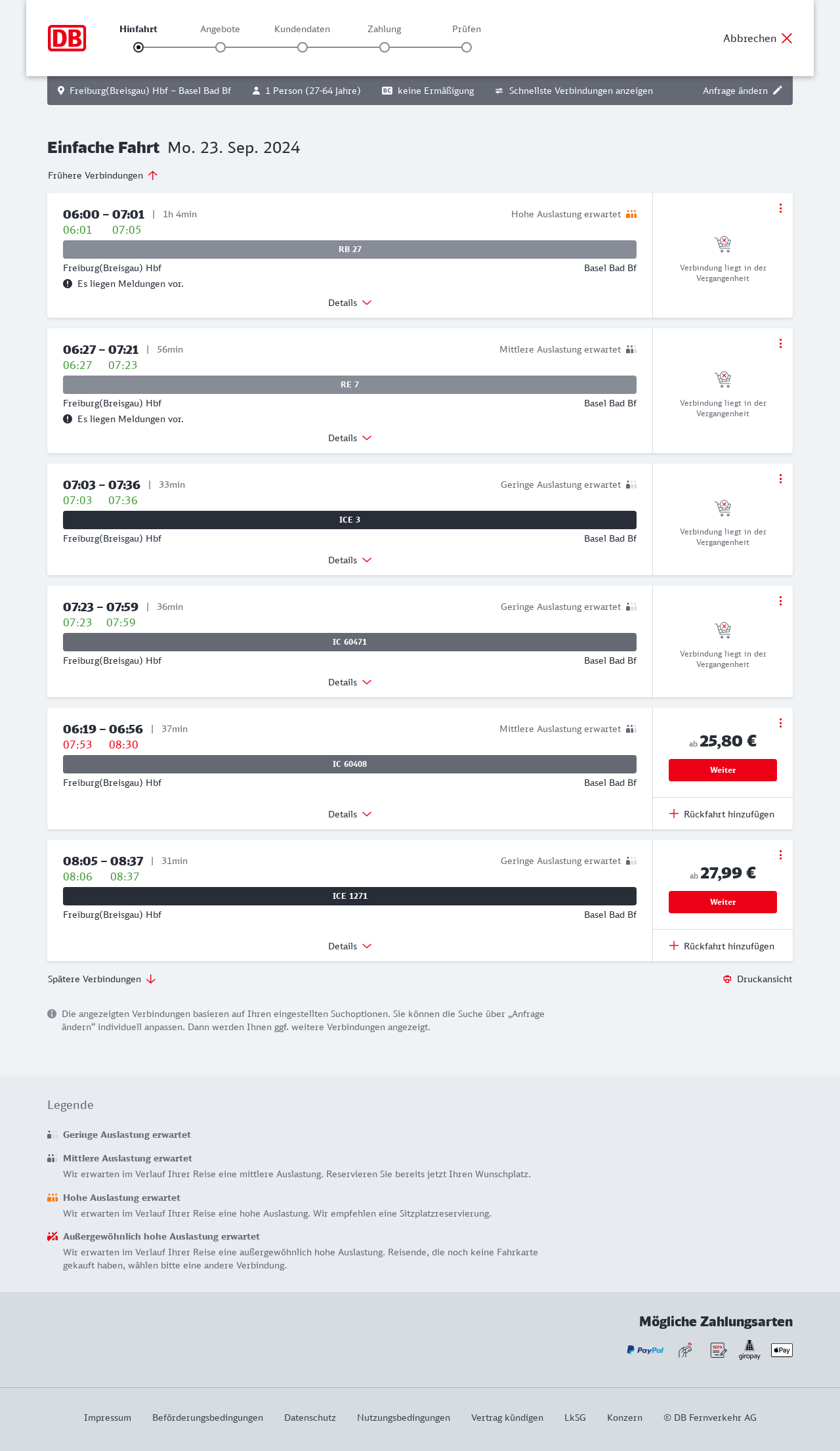Open the Datenschutz footer link

(x=310, y=1418)
